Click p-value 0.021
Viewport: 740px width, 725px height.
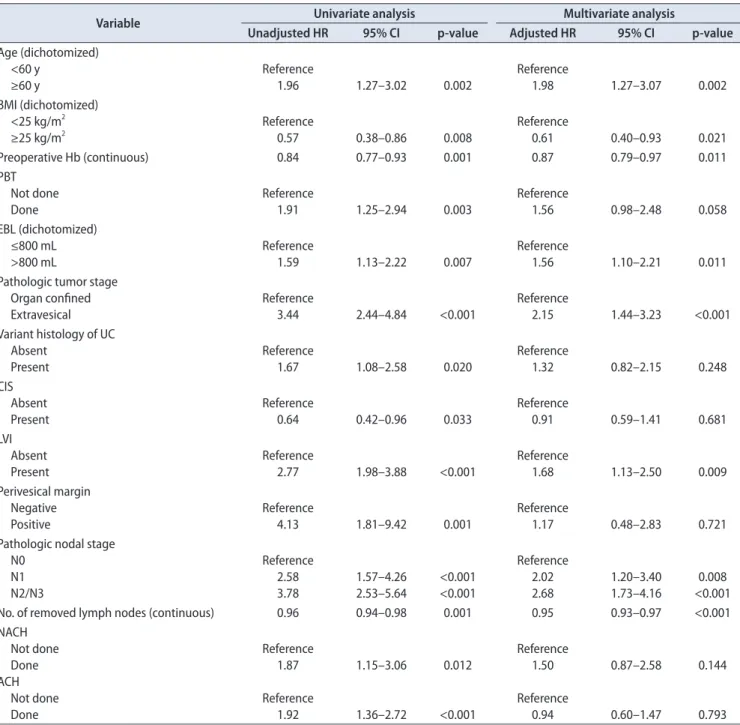[x=712, y=138]
